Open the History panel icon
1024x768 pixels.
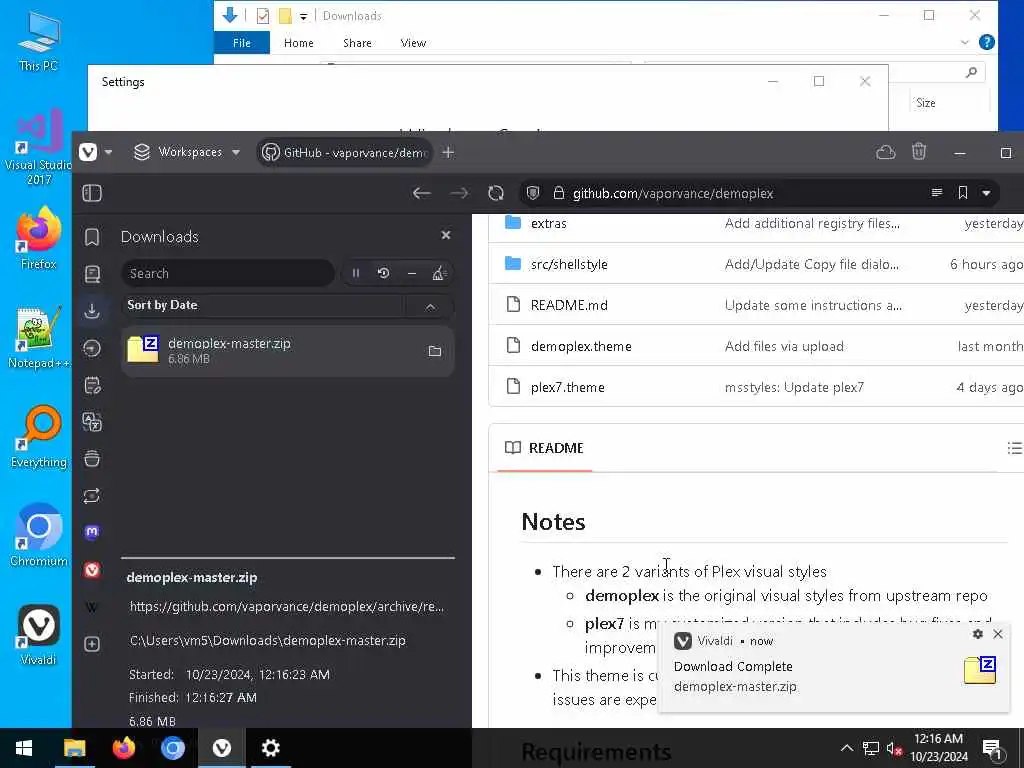point(92,348)
